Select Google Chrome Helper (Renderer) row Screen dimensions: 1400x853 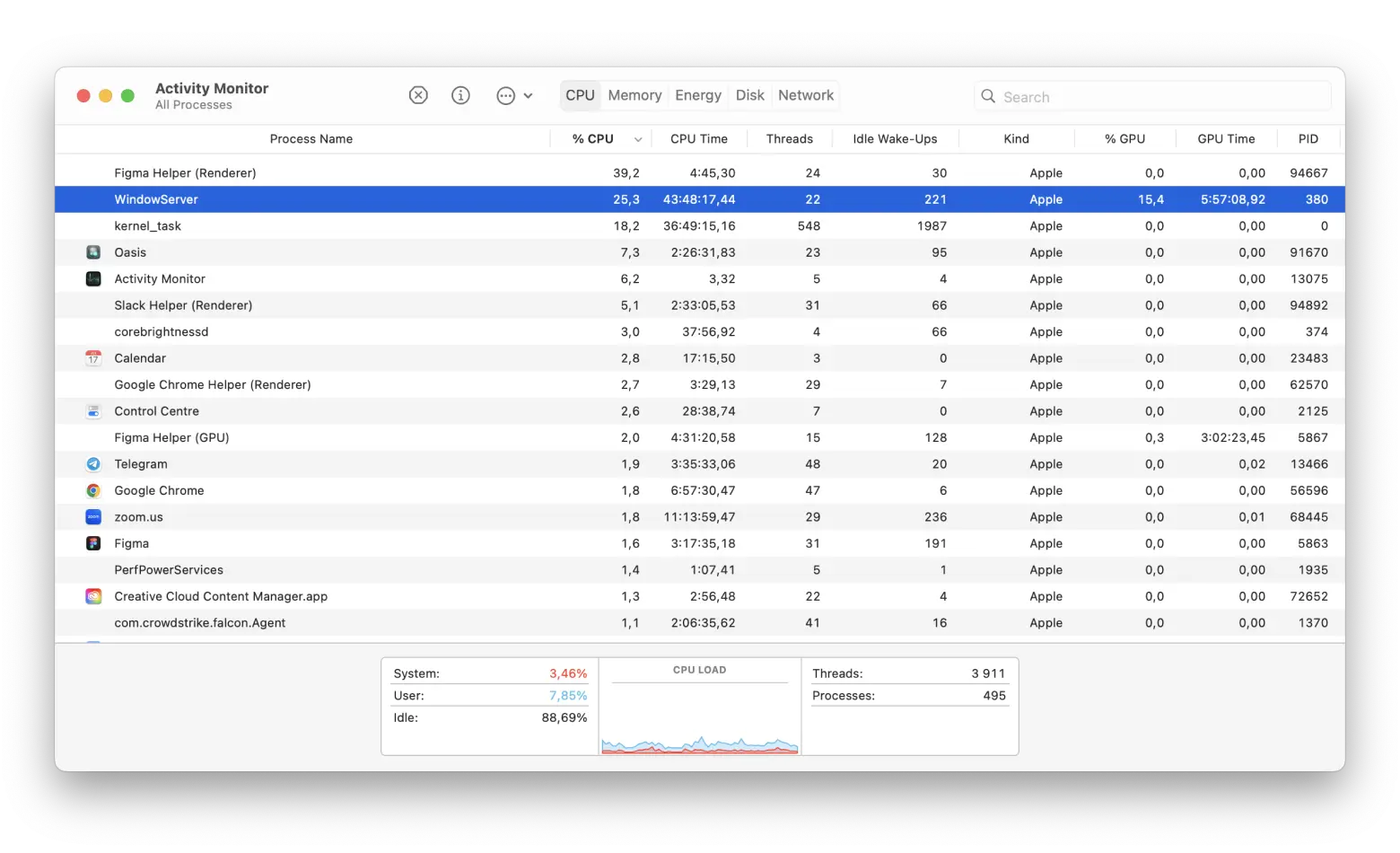click(x=700, y=385)
